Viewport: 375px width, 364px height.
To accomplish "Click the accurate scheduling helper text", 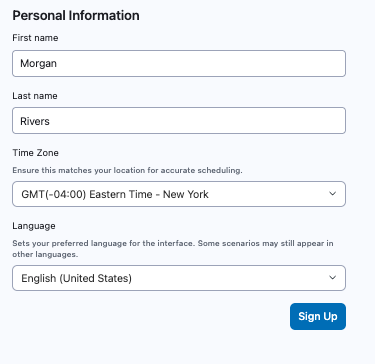I will 127,170.
